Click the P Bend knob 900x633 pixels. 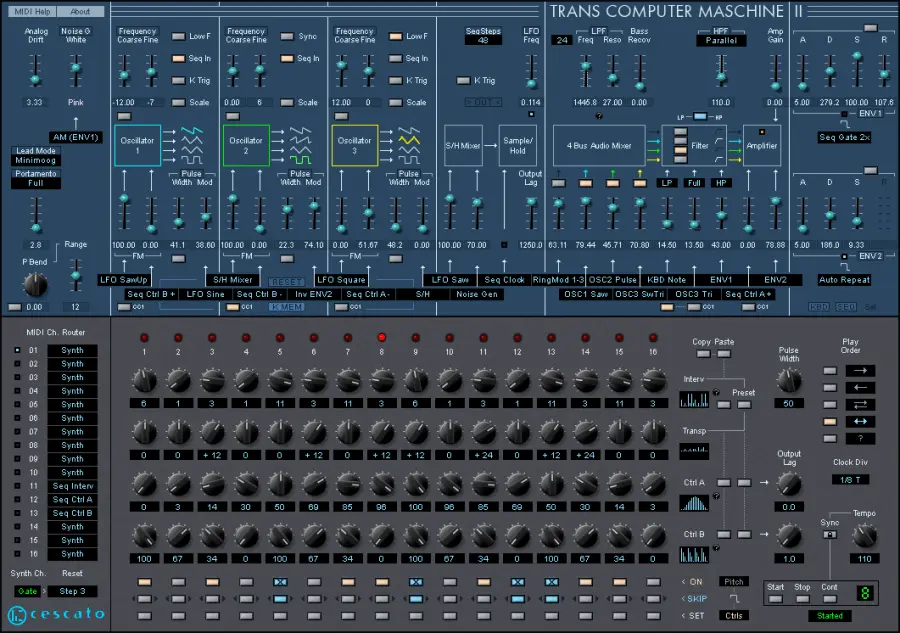coord(35,284)
